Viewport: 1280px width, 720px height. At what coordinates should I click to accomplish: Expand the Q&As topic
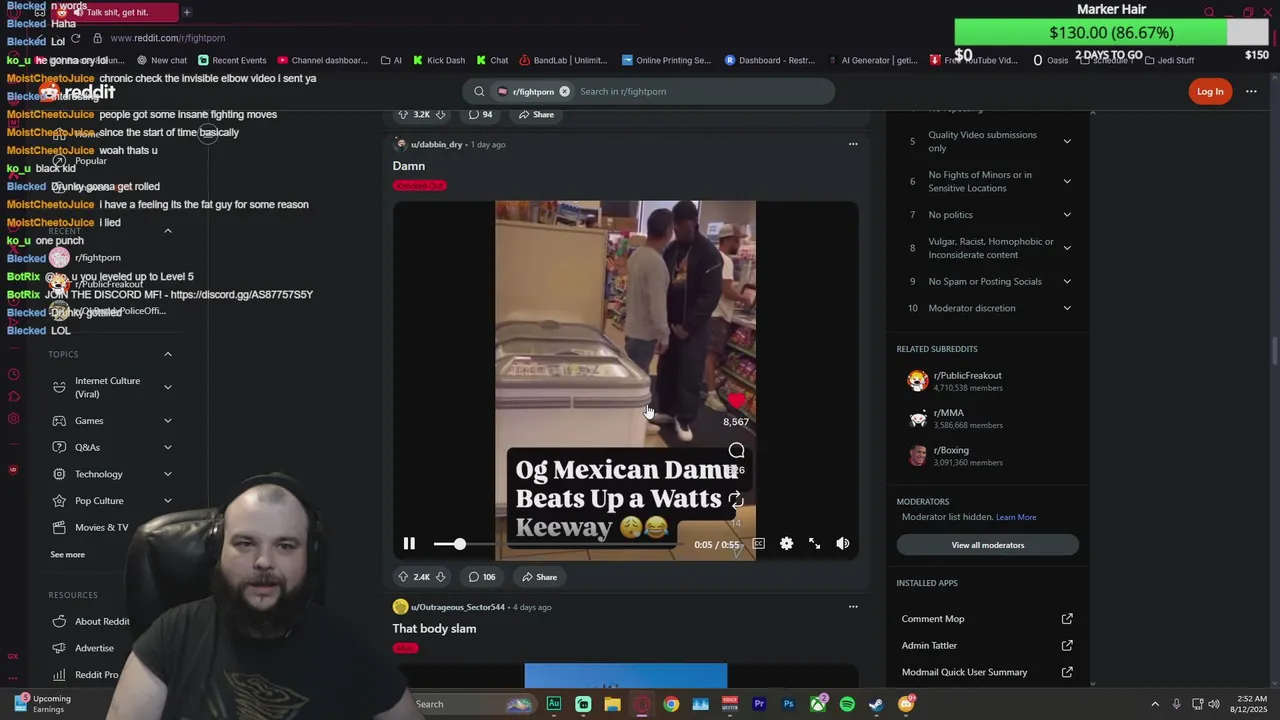(x=168, y=448)
